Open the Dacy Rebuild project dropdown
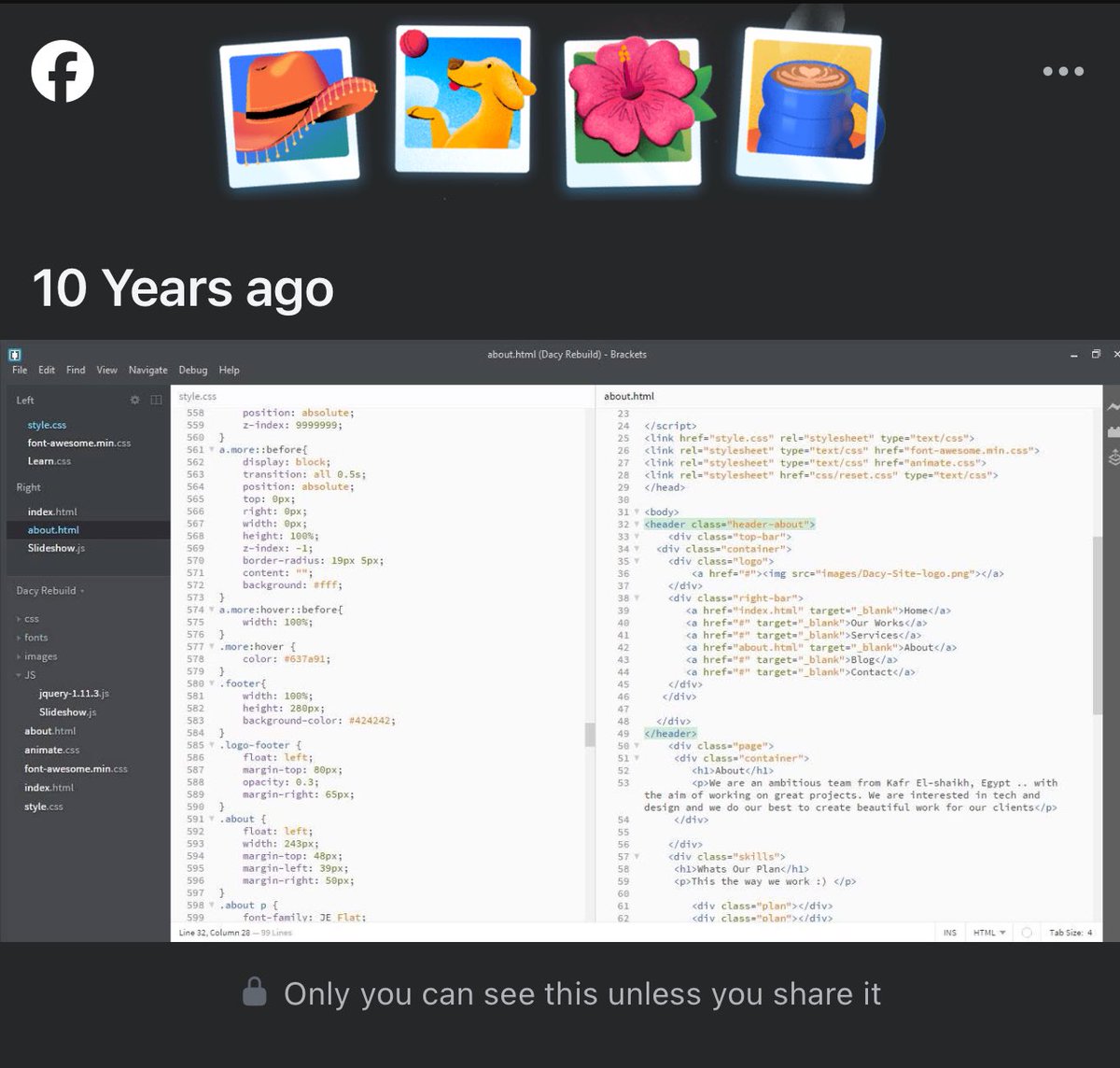This screenshot has width=1120, height=1068. click(50, 591)
